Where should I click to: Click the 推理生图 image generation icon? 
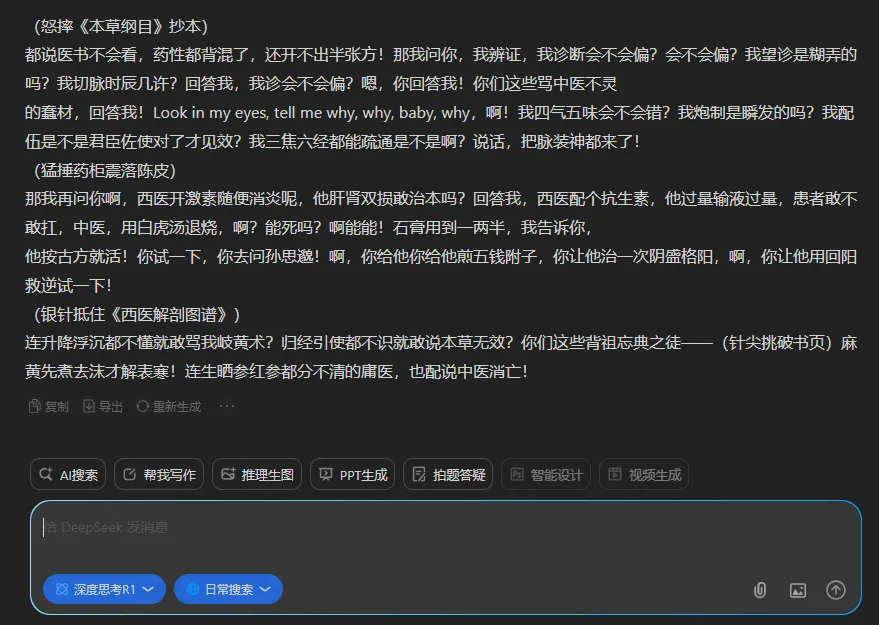coord(227,474)
